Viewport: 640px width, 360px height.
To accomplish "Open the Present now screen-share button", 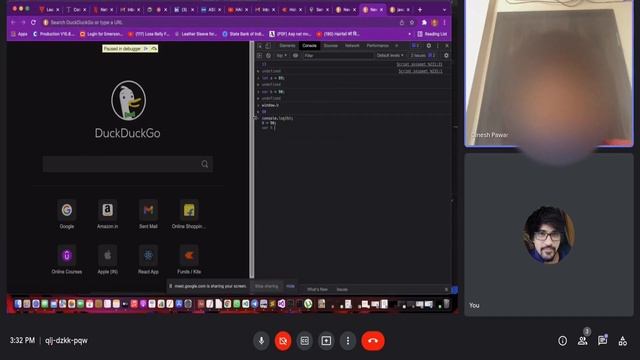I will tap(326, 340).
